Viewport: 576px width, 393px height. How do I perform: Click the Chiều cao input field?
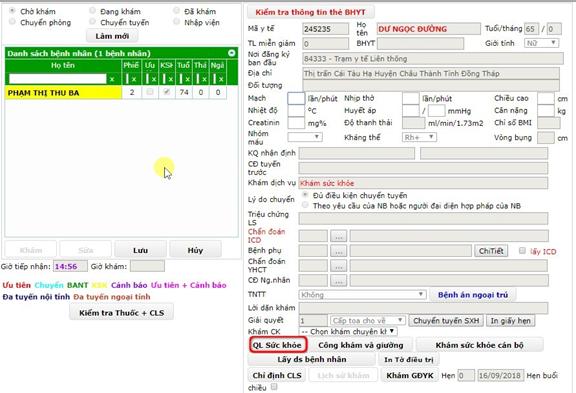[546, 98]
